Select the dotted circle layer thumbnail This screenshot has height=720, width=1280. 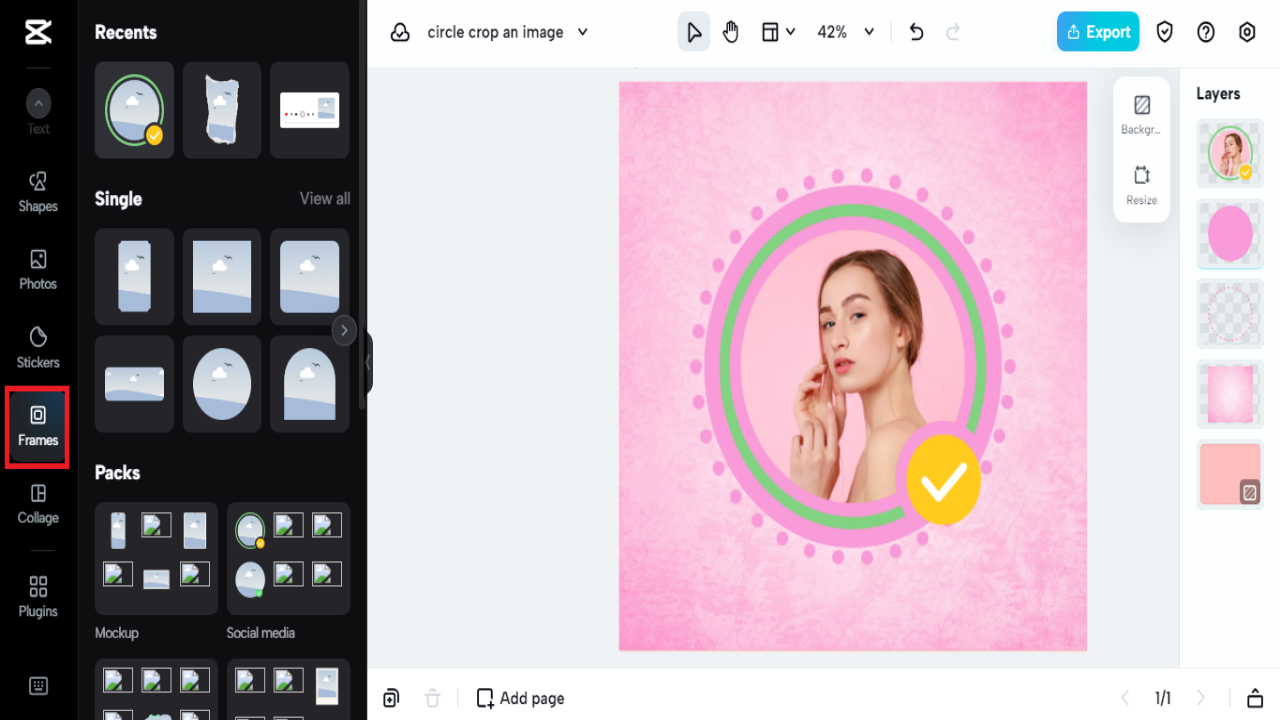point(1230,314)
